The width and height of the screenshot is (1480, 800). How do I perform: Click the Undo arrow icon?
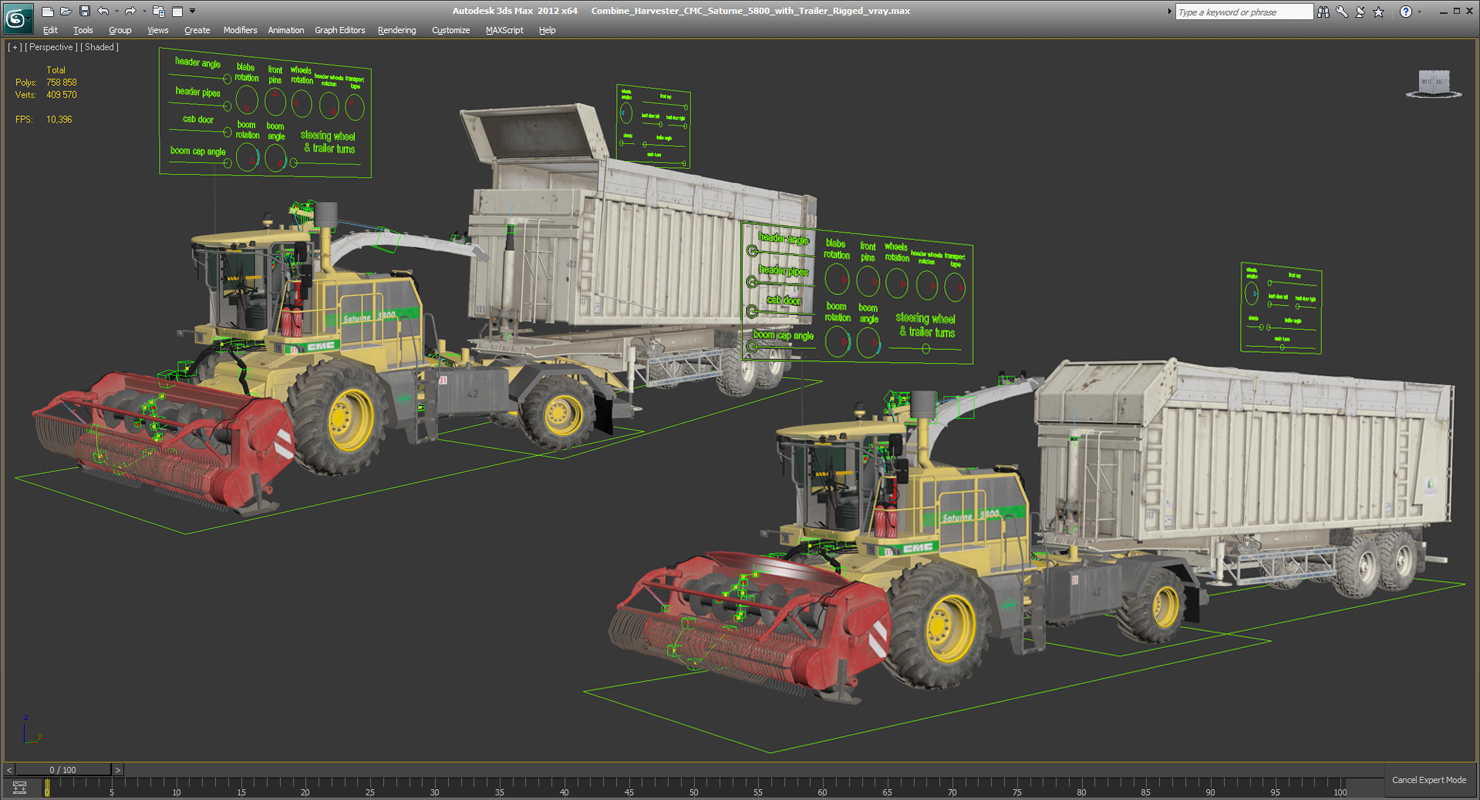click(102, 11)
